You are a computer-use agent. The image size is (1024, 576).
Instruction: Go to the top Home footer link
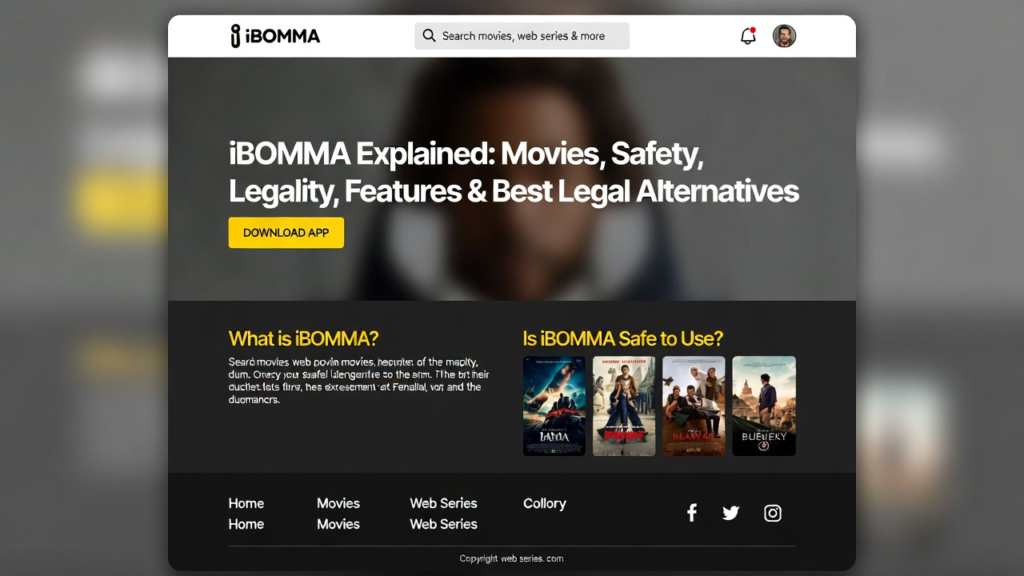click(x=246, y=503)
